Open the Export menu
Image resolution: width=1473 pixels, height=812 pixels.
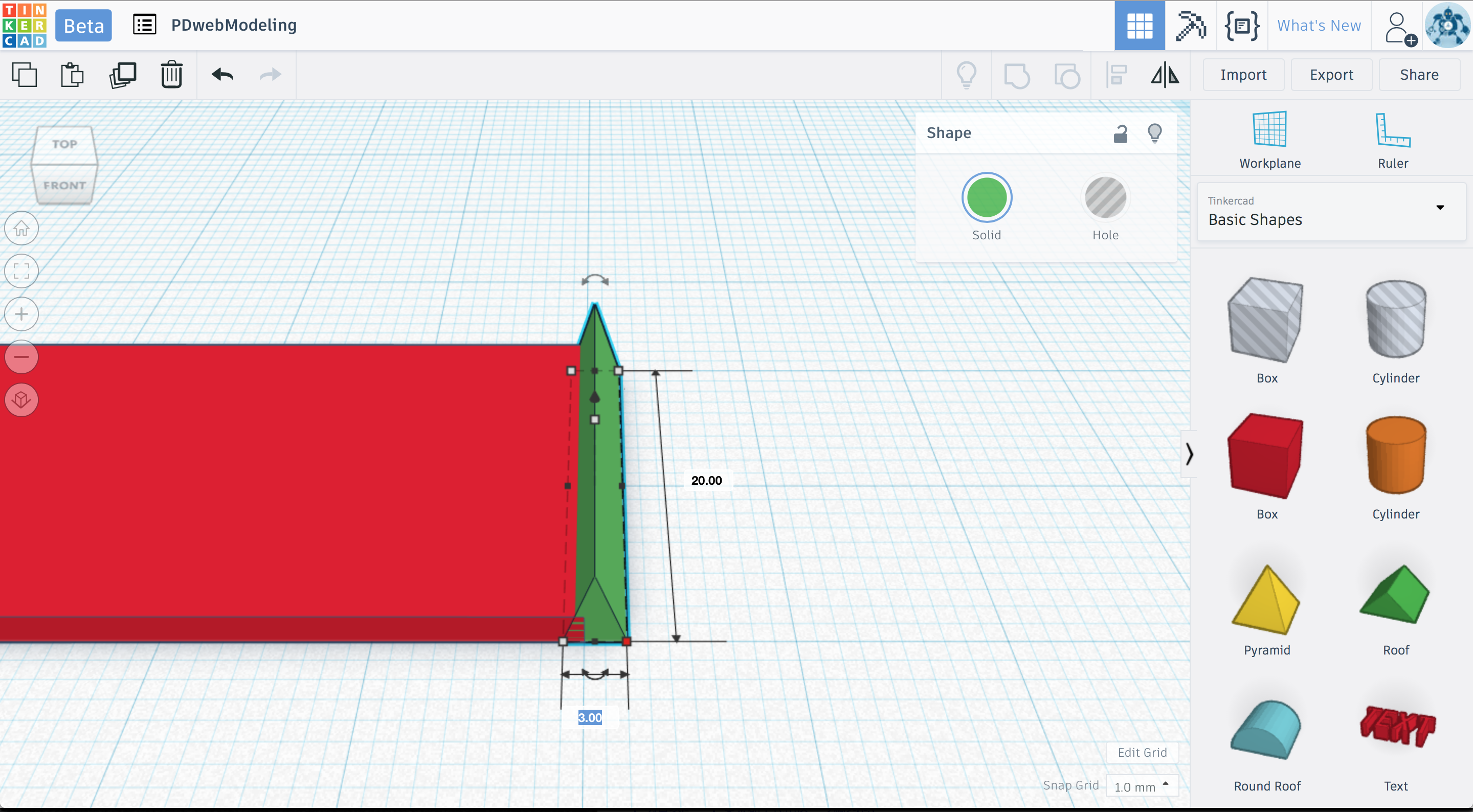pyautogui.click(x=1331, y=75)
